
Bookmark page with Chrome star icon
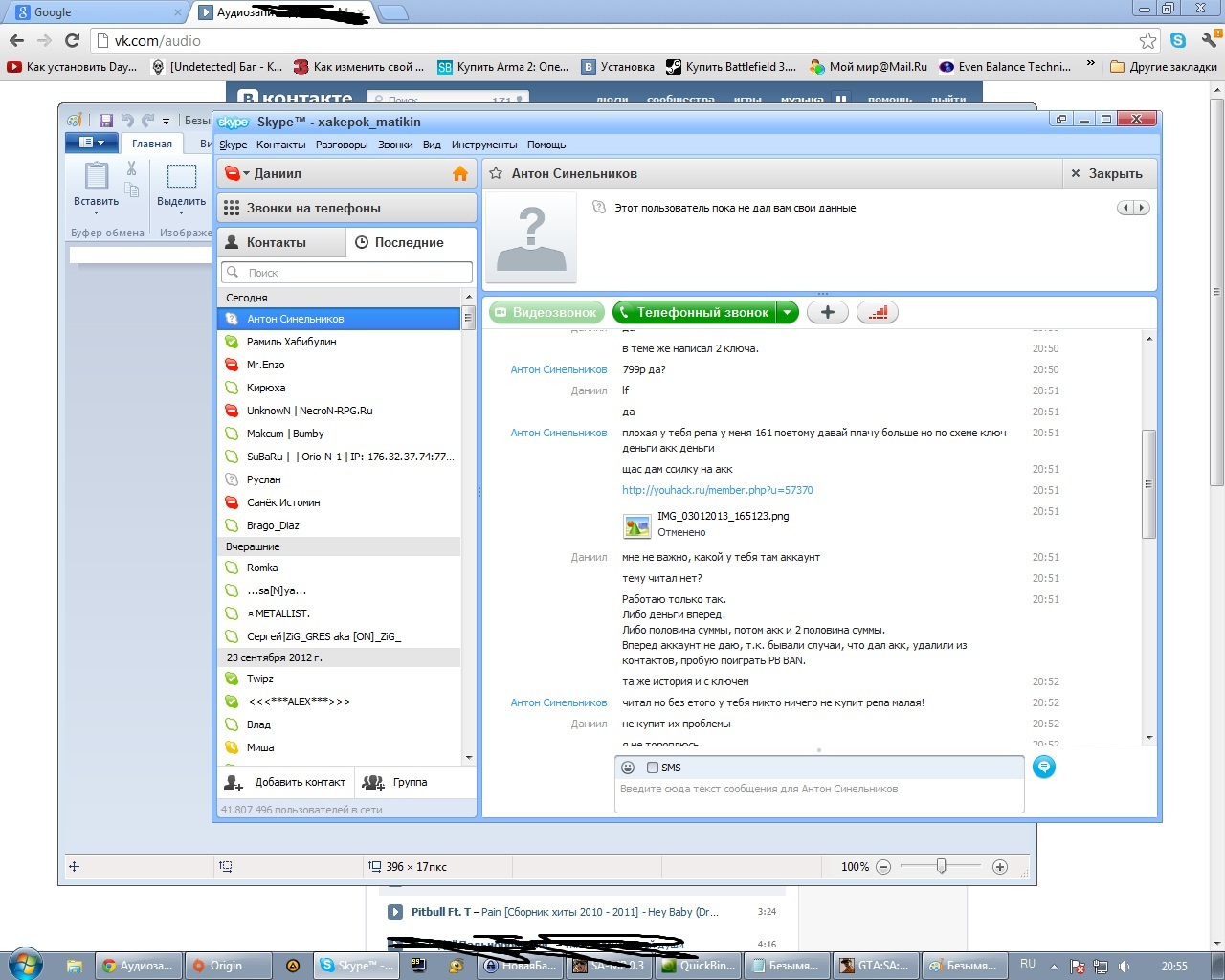tap(1147, 40)
